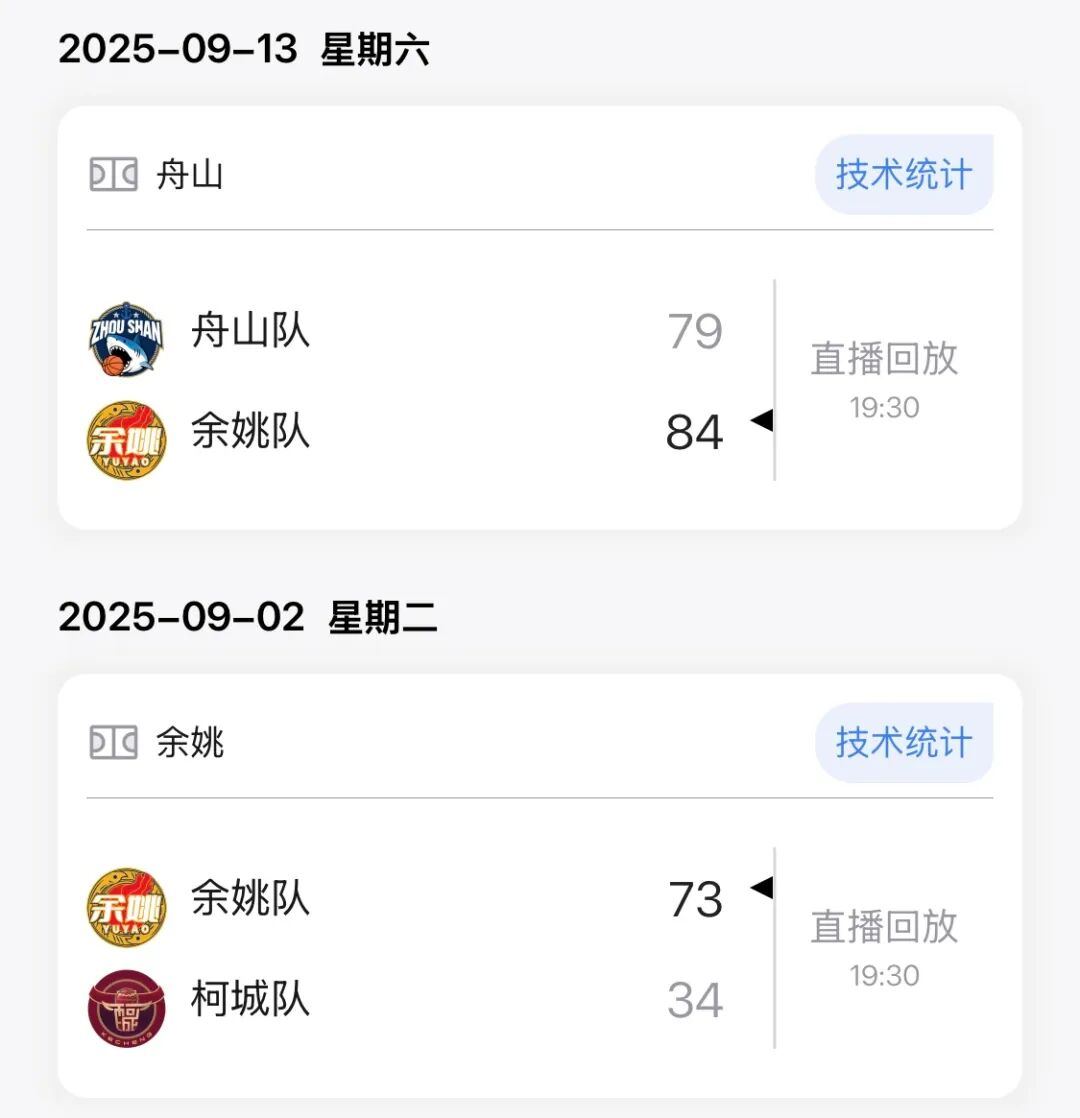Tap 余姚队 name in the 09-13 match
The image size is (1080, 1118).
click(x=250, y=432)
